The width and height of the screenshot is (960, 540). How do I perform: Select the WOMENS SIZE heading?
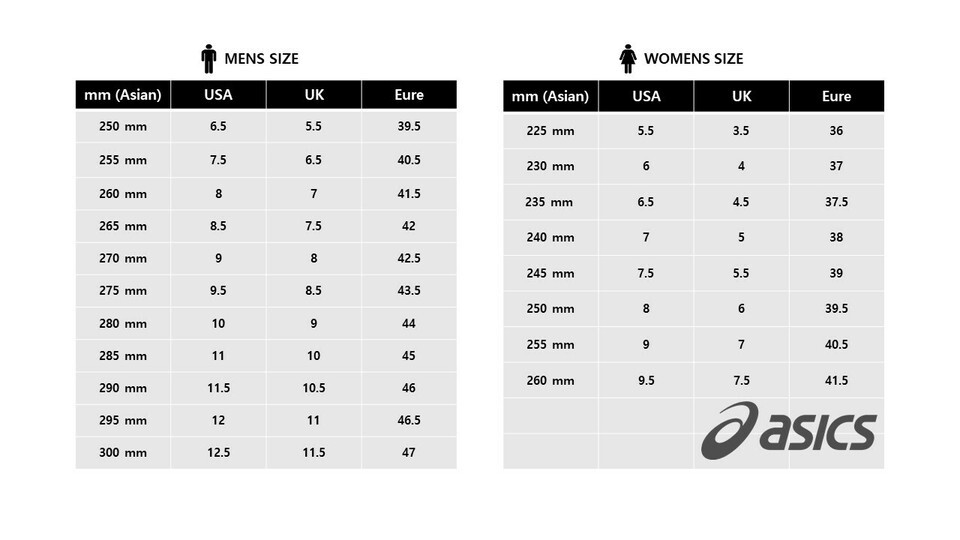[x=693, y=59]
